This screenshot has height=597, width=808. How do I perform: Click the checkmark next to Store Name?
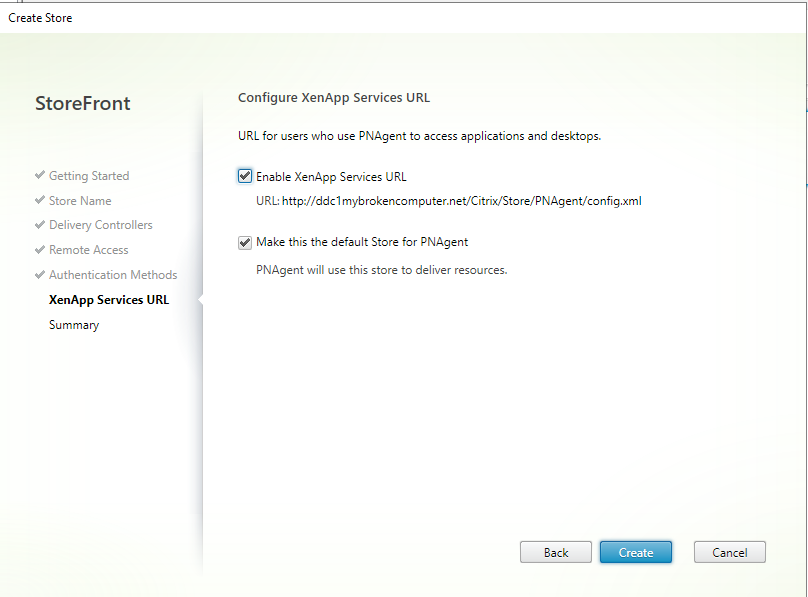point(40,201)
